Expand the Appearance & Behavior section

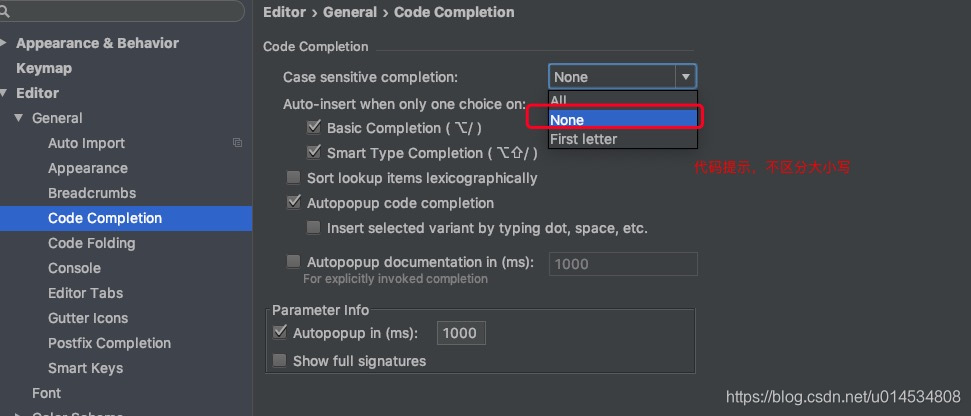pos(5,43)
